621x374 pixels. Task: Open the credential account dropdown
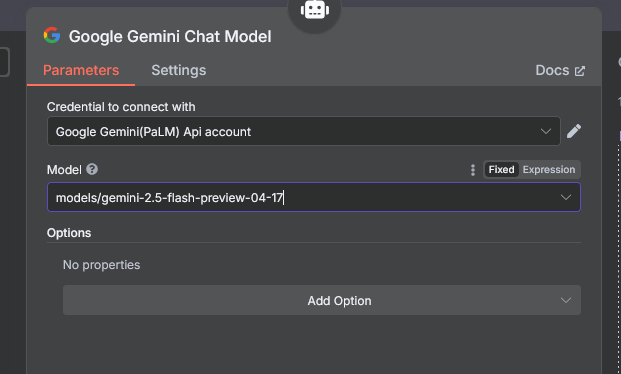(x=304, y=131)
